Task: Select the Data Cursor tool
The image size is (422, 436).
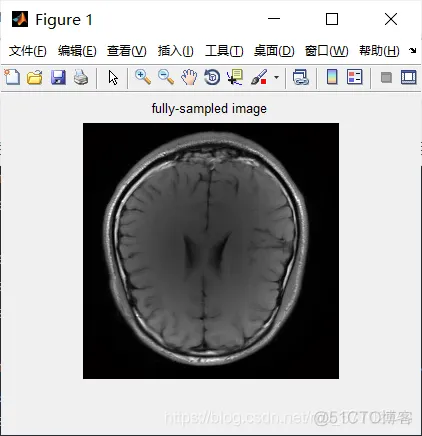Action: coord(235,77)
